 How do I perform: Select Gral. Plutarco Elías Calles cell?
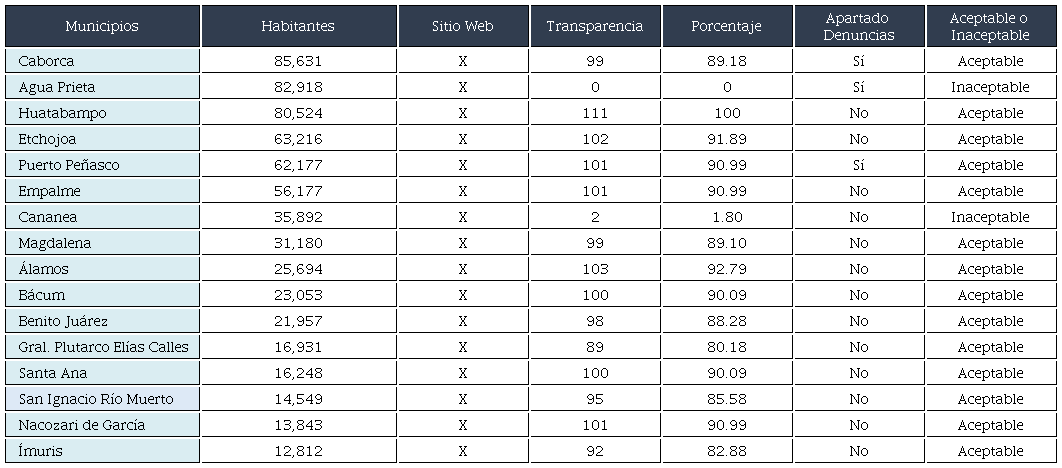pyautogui.click(x=103, y=347)
